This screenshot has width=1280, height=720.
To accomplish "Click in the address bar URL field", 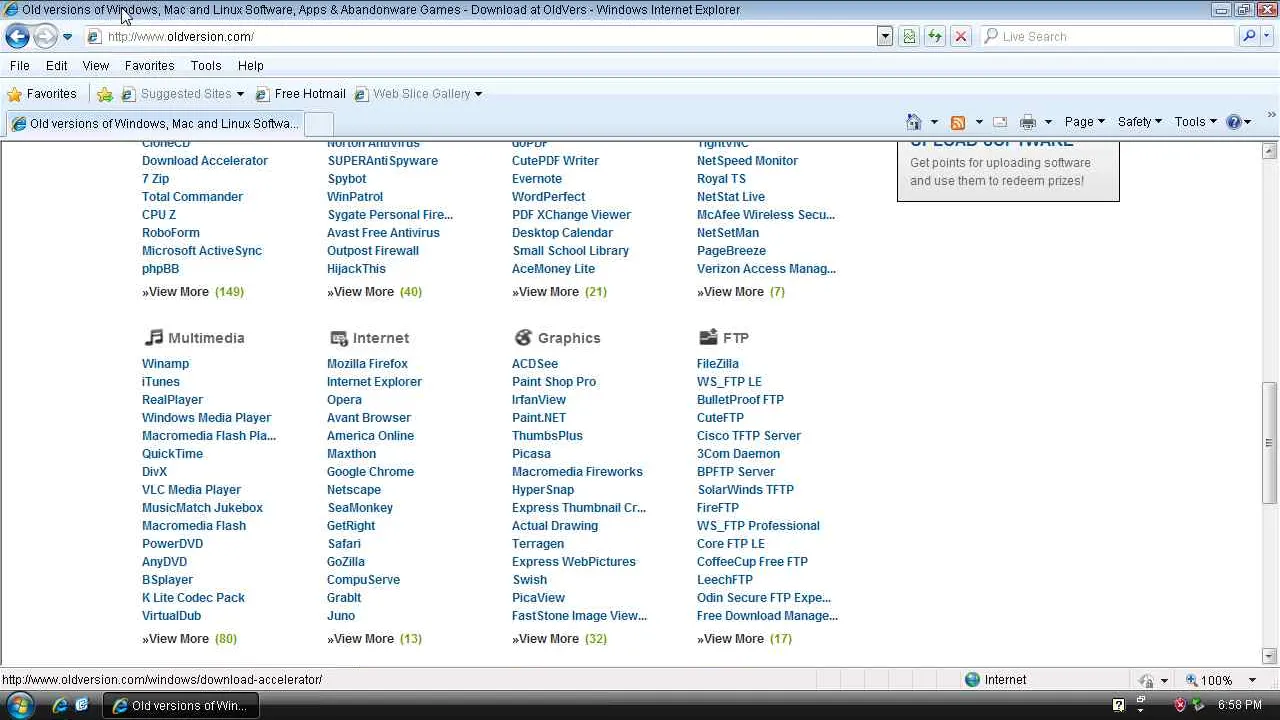I will (x=480, y=36).
